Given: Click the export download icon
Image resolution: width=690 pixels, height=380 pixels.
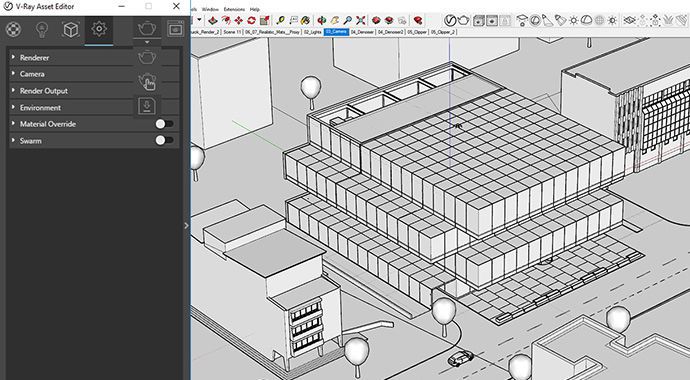Looking at the screenshot, I should tap(147, 106).
